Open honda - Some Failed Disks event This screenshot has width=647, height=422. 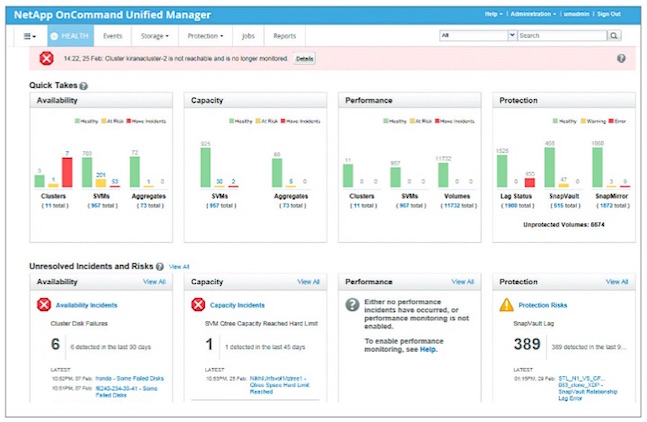tap(130, 378)
